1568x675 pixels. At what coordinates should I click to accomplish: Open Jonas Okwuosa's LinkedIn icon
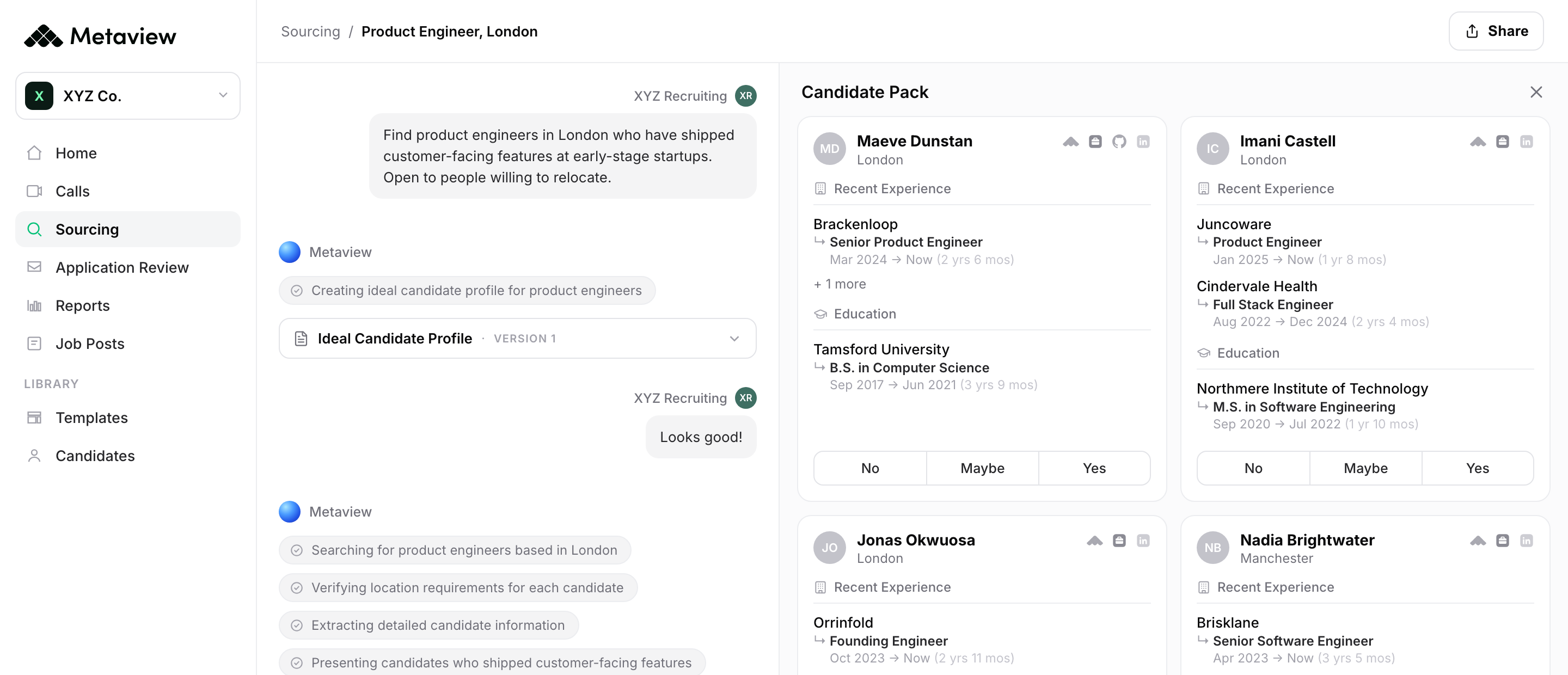(1143, 541)
